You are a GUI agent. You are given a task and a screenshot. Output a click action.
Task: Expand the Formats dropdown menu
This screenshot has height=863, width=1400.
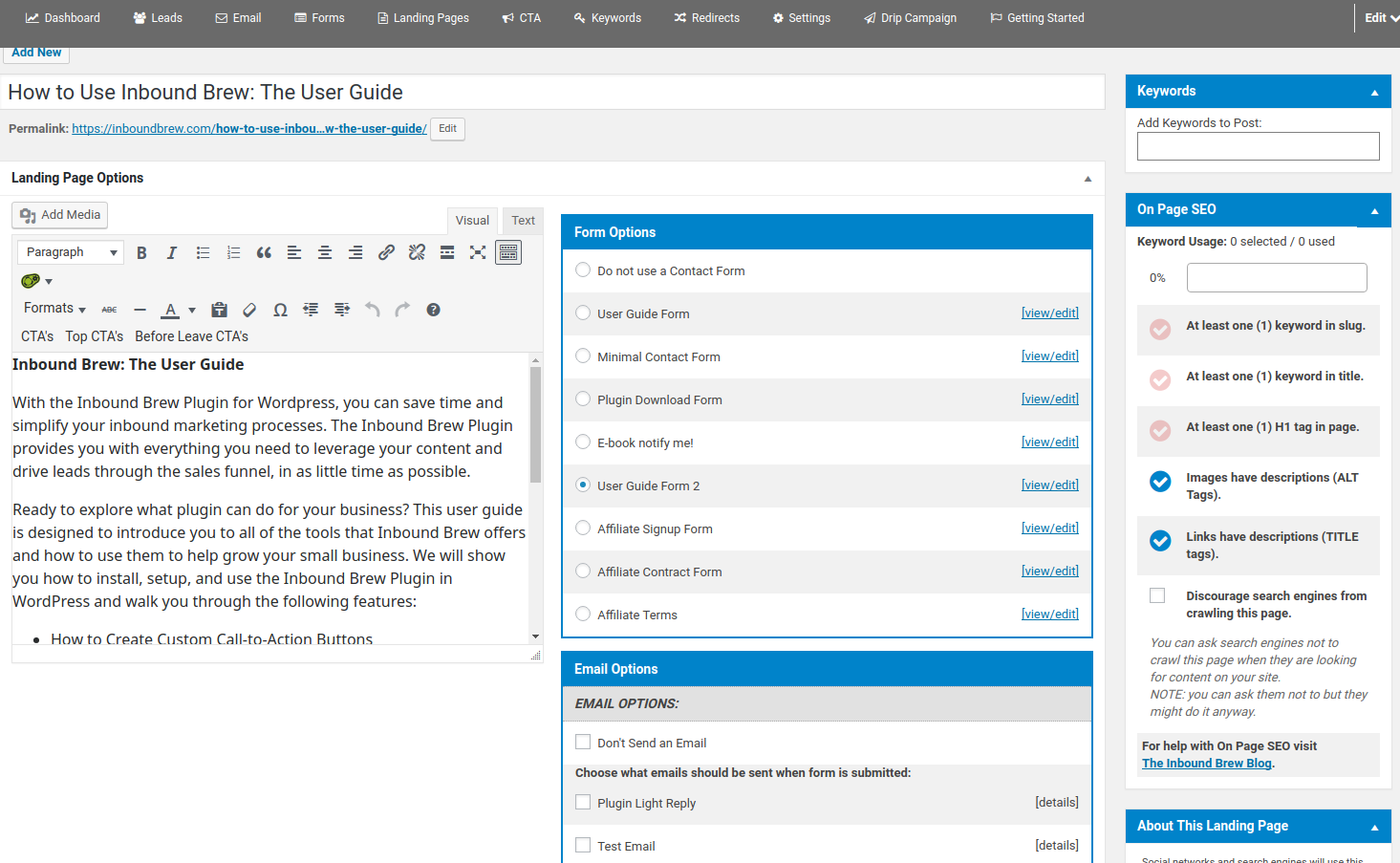coord(54,309)
